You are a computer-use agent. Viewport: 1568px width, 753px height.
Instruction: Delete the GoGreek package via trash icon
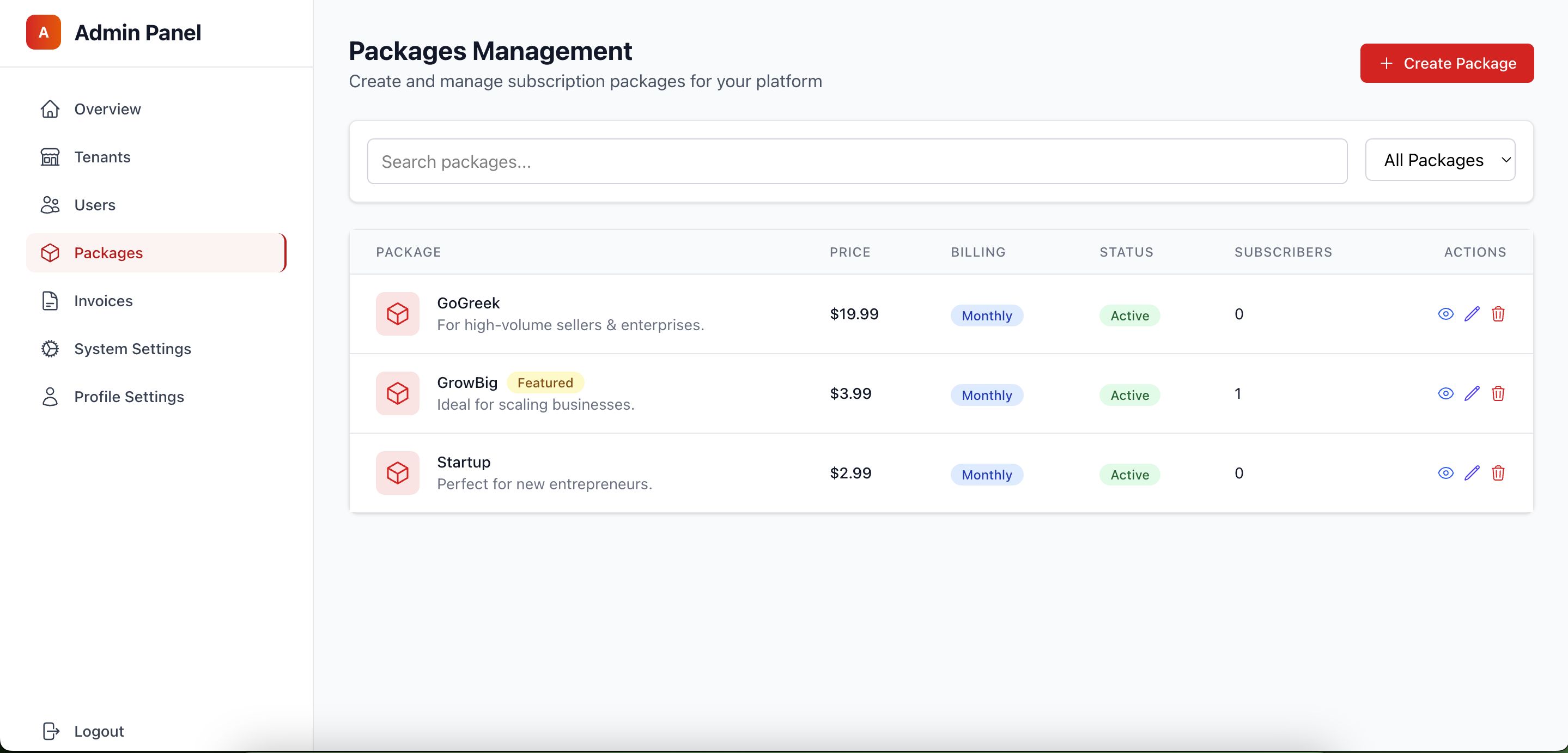(x=1498, y=314)
